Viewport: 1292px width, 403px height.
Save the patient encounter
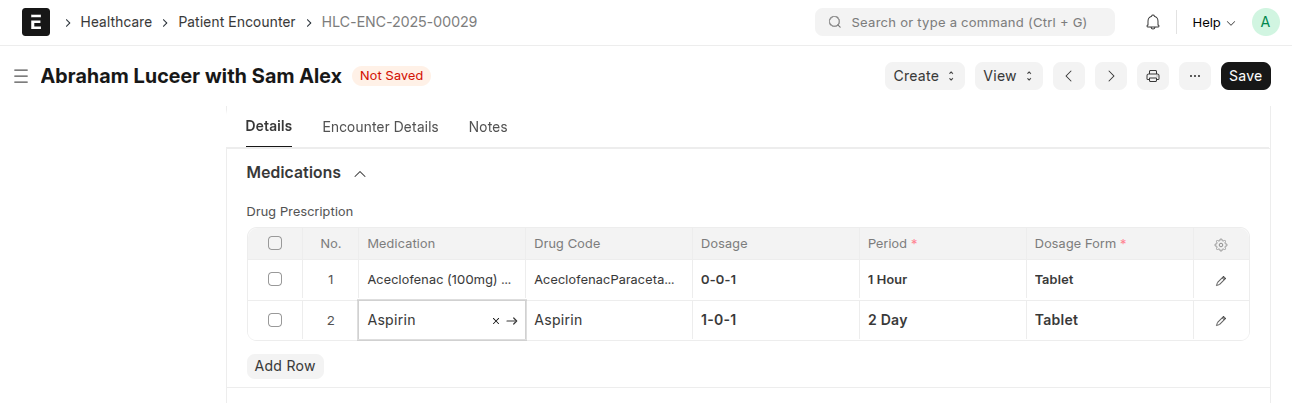1245,76
